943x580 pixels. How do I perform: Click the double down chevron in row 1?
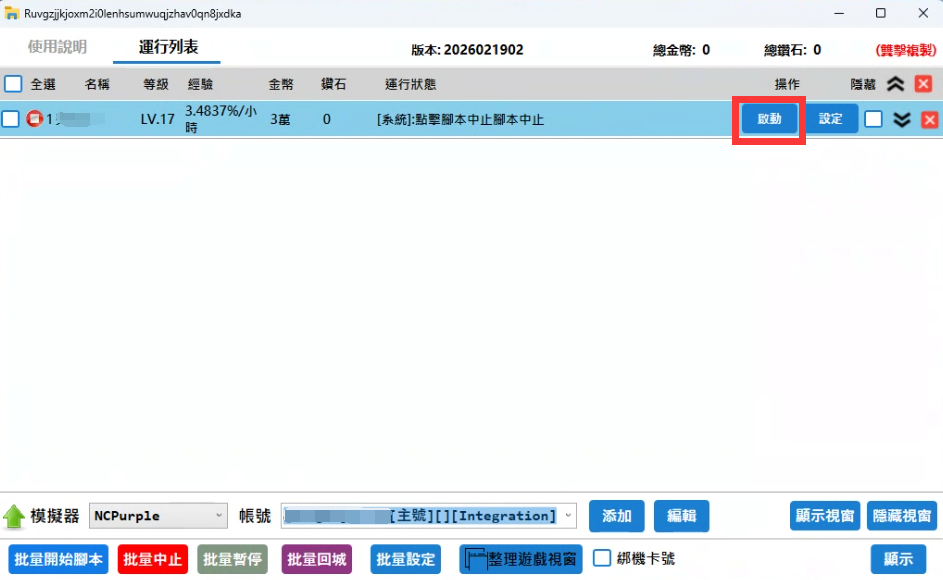click(901, 120)
